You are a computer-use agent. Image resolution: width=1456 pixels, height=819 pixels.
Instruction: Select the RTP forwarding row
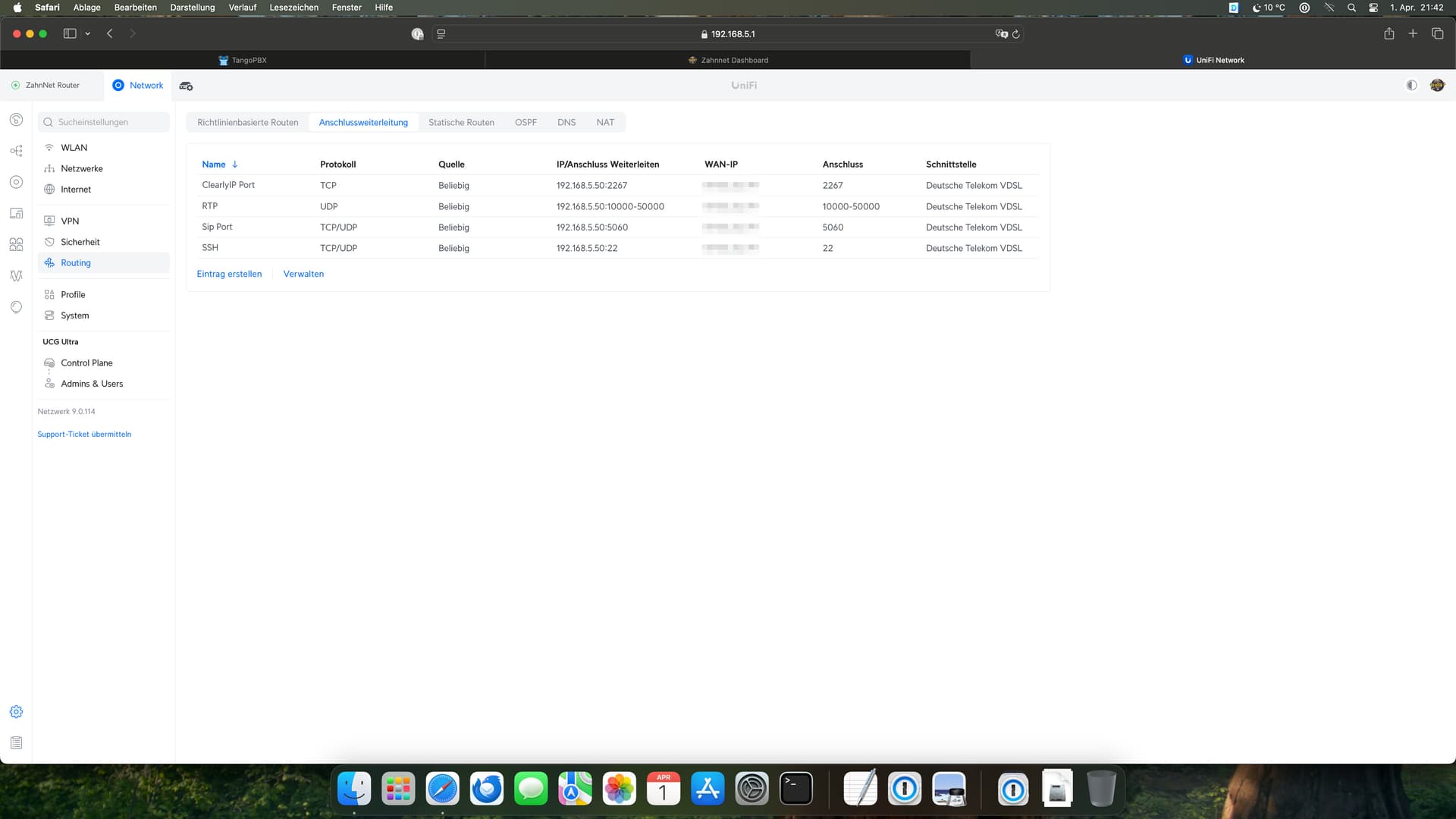pos(618,206)
